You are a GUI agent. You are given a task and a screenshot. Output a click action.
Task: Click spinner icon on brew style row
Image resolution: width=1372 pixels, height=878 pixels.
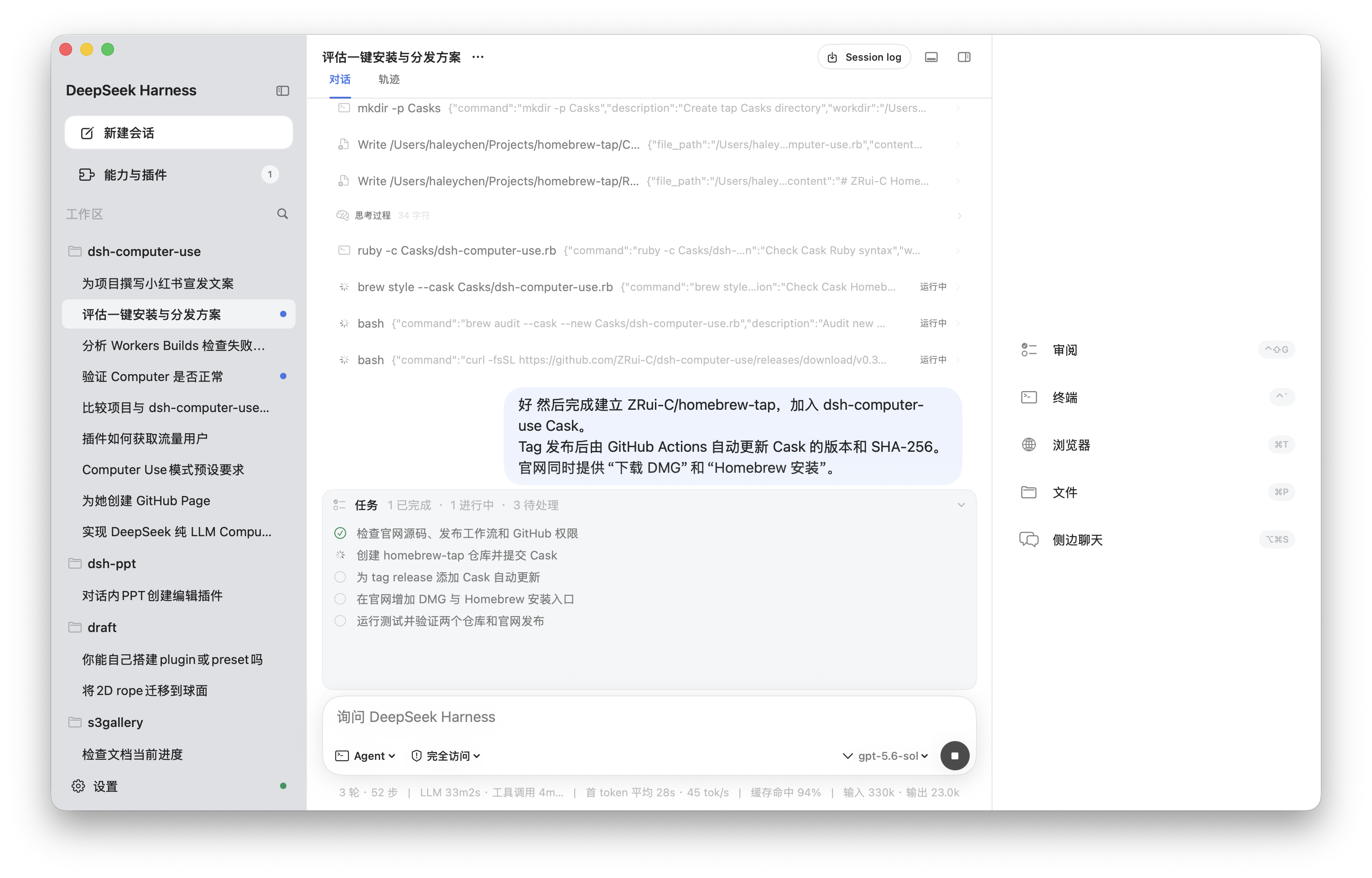[344, 287]
